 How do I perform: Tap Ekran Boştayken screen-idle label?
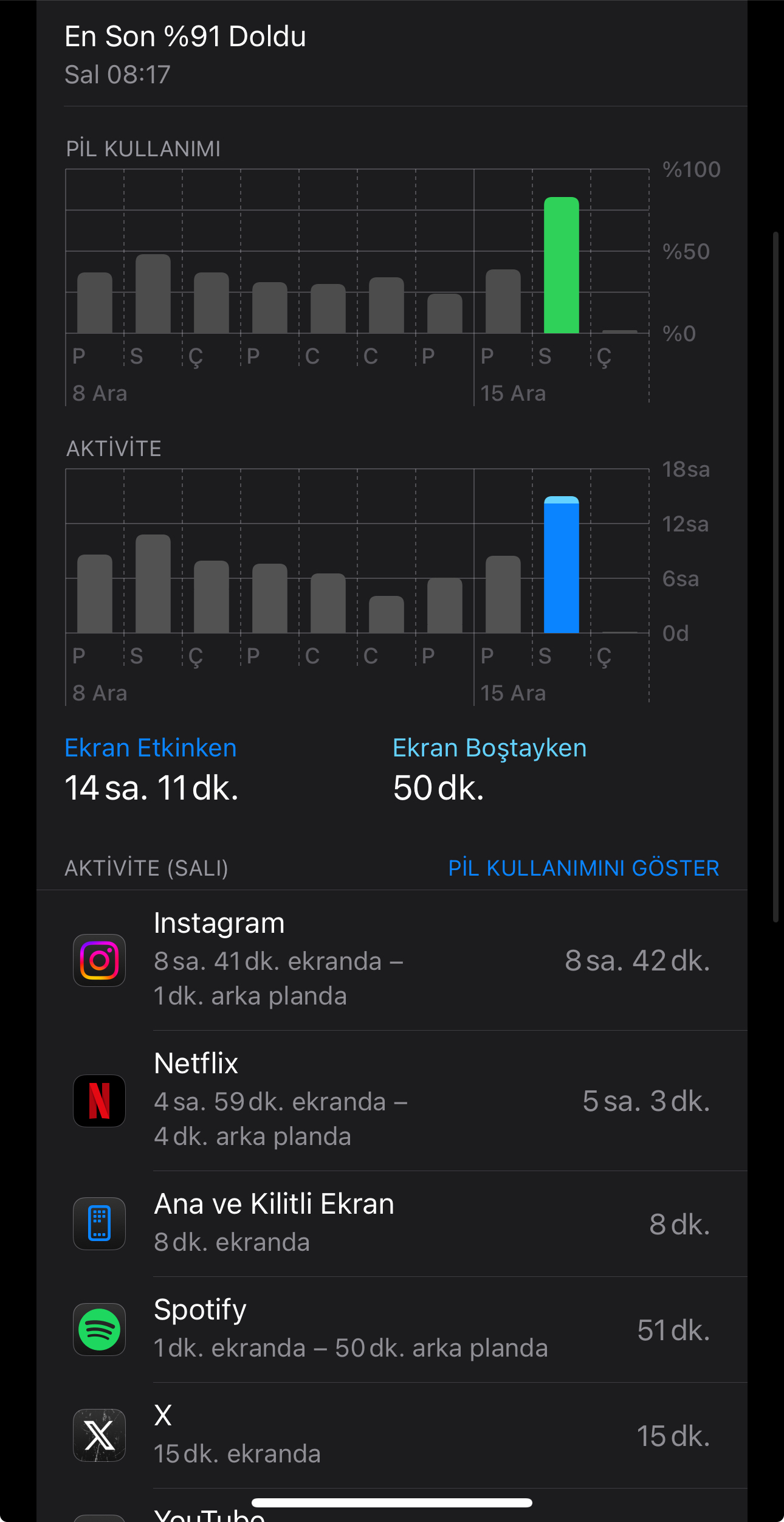click(489, 748)
